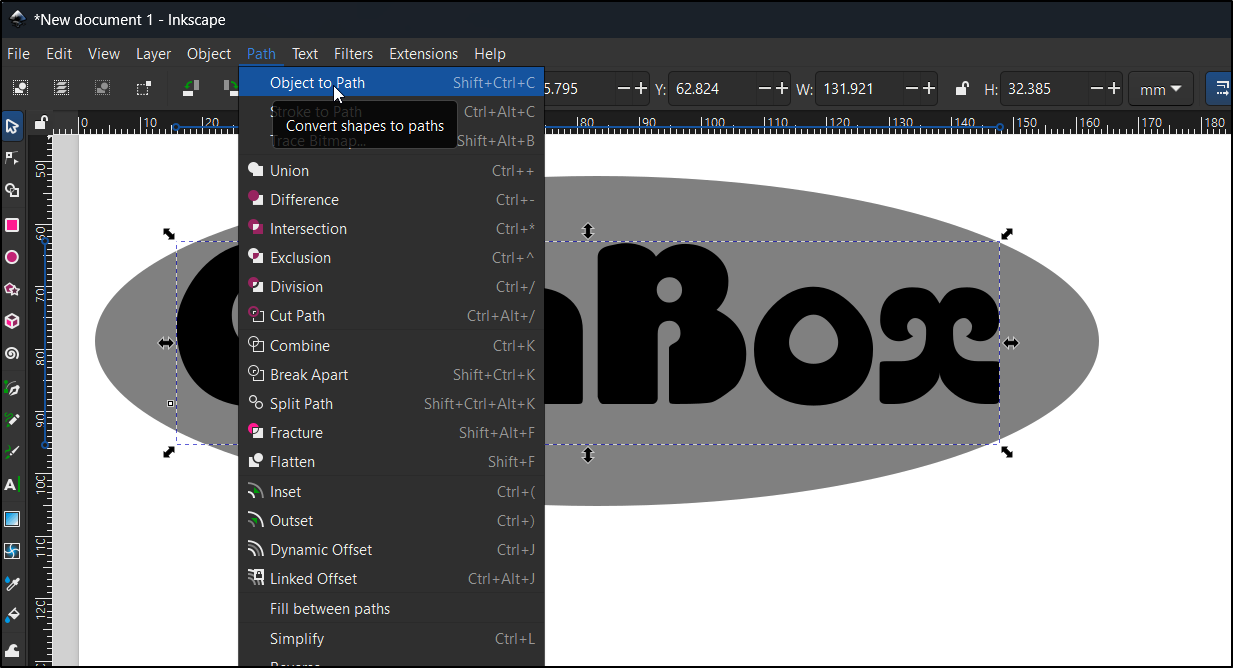Select the Star polygon tool
This screenshot has height=668, width=1233.
coord(12,289)
